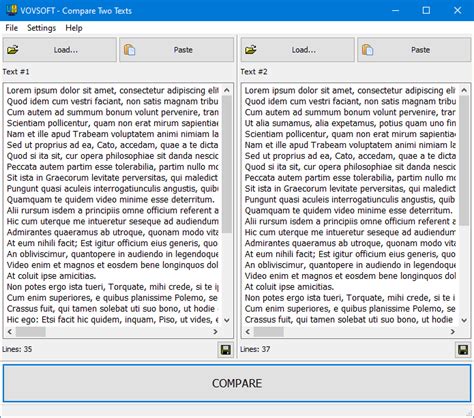Maximize the Compare Two Texts window

click(426, 10)
